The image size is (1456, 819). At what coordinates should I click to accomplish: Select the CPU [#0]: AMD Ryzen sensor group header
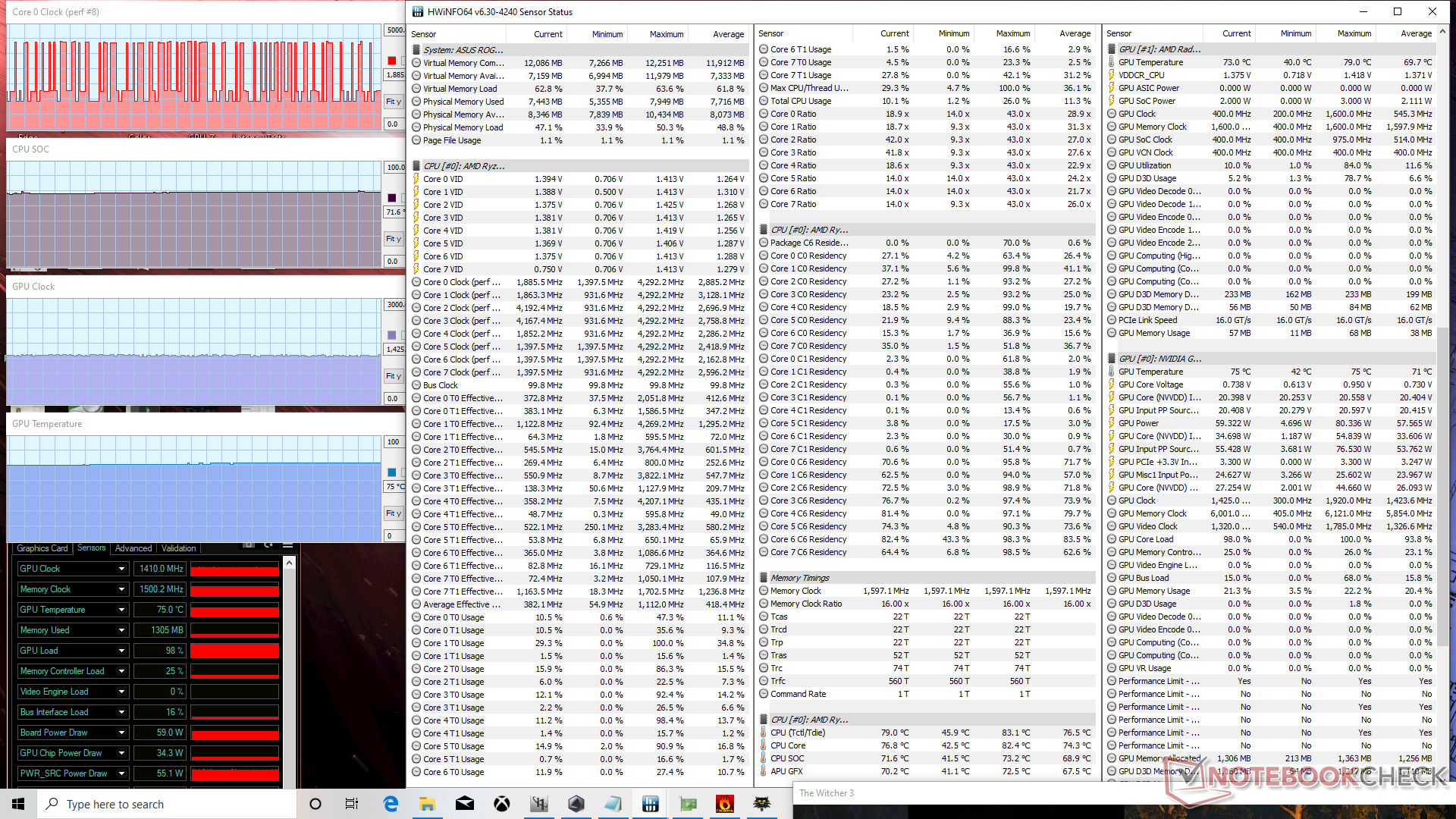pos(463,166)
